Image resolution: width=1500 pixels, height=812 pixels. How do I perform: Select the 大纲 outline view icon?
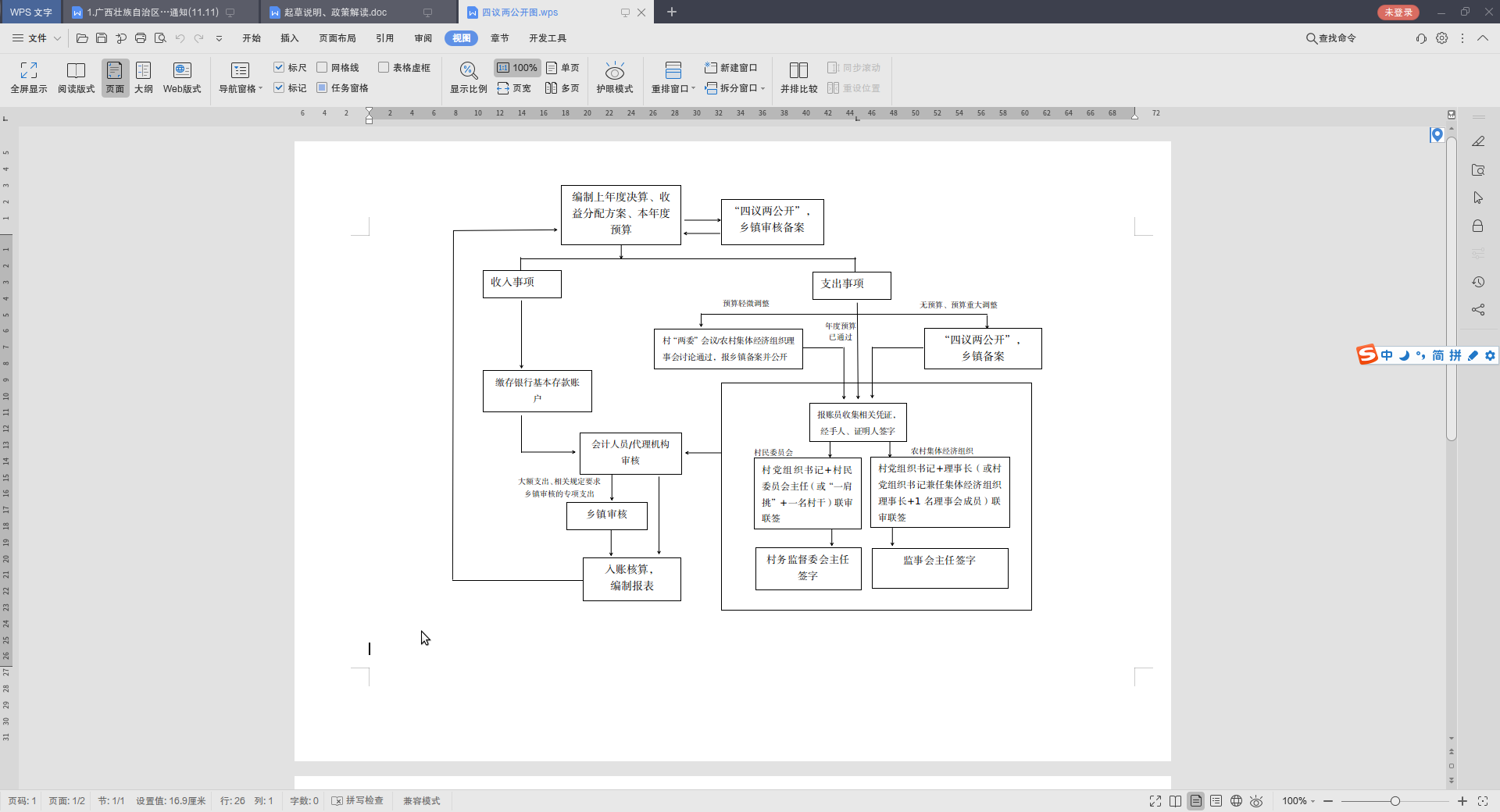pos(143,71)
